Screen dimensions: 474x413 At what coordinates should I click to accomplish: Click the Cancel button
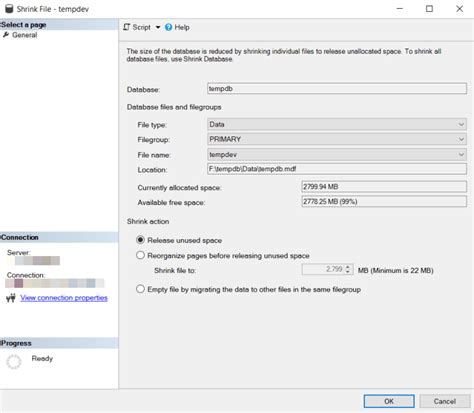445,401
